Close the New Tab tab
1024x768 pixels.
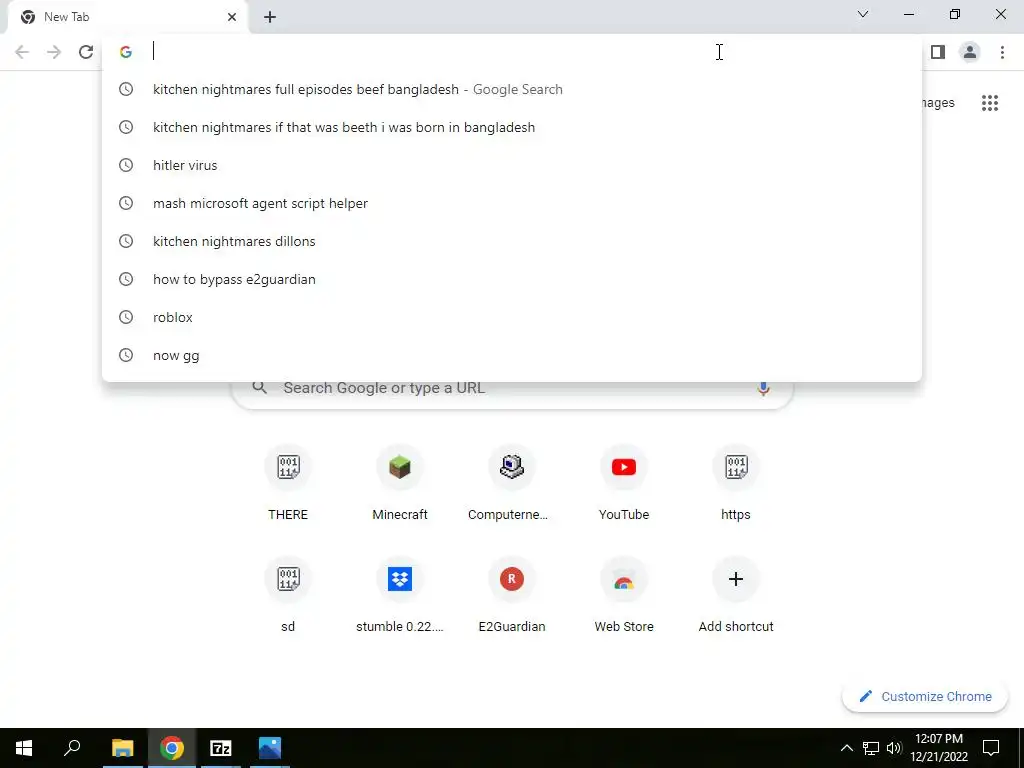[232, 17]
